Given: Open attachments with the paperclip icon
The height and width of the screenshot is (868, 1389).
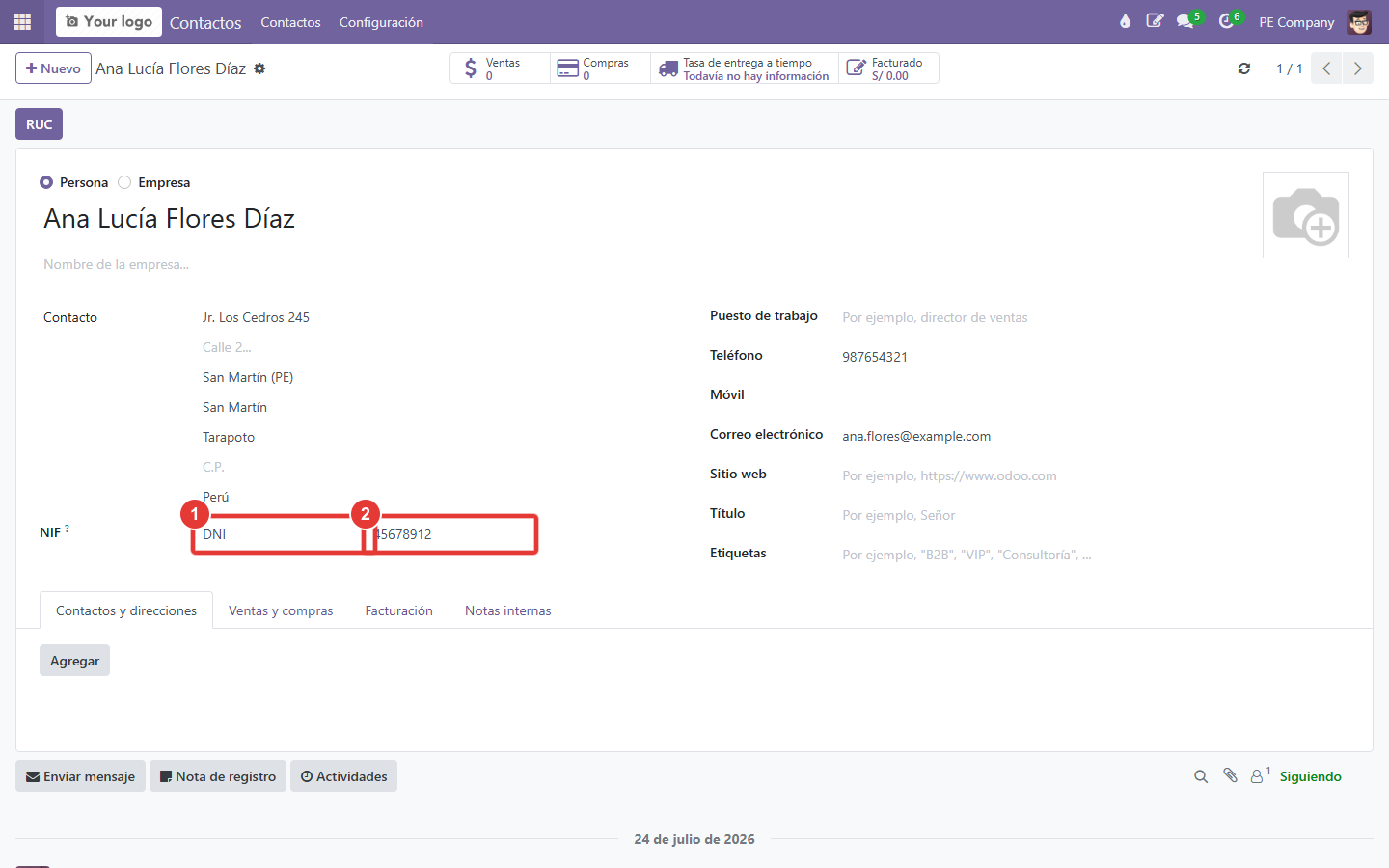Looking at the screenshot, I should click(x=1230, y=775).
